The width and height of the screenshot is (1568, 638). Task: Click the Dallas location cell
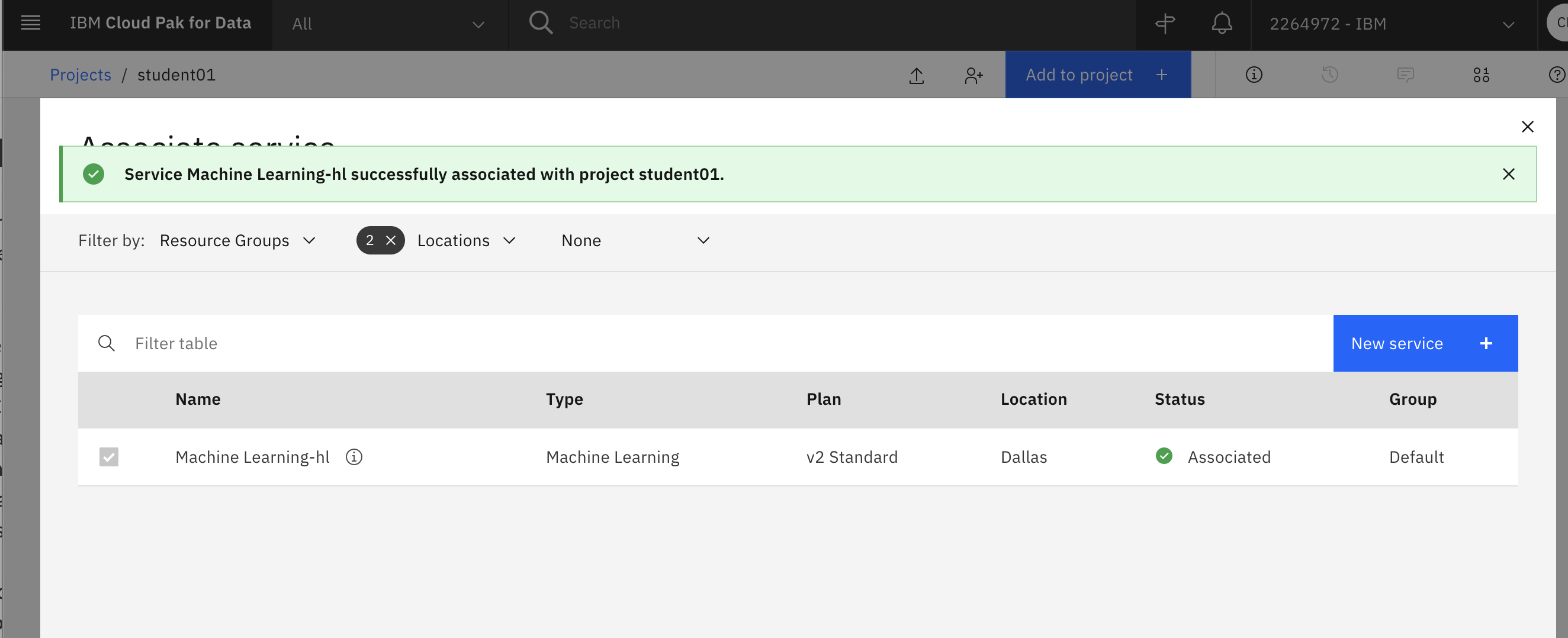pos(1024,457)
